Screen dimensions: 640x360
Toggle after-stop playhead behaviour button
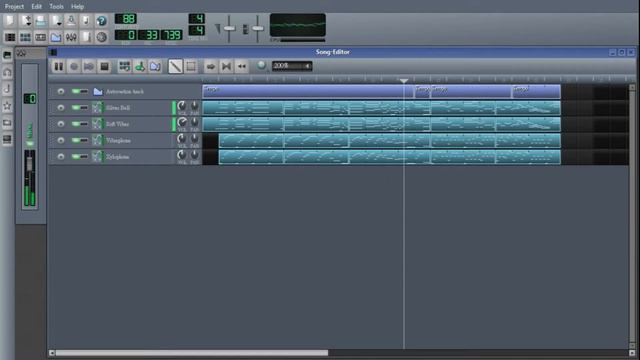242,66
